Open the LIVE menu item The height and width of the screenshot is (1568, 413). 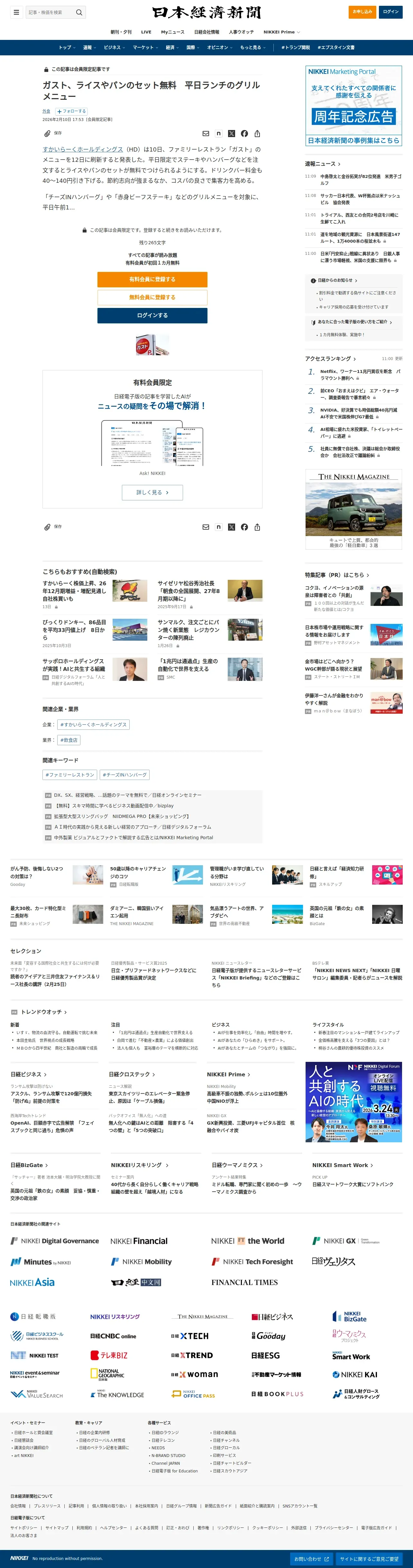pyautogui.click(x=146, y=32)
